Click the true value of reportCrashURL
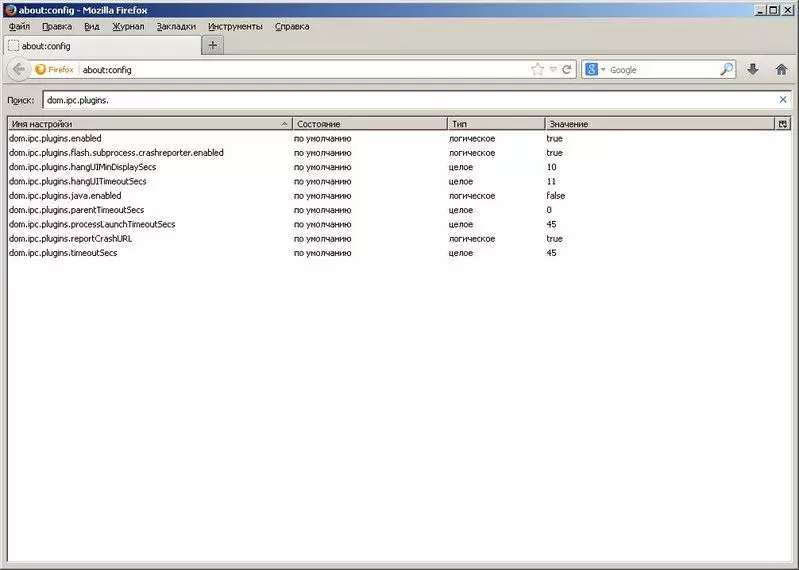The width and height of the screenshot is (799, 570). click(x=554, y=238)
